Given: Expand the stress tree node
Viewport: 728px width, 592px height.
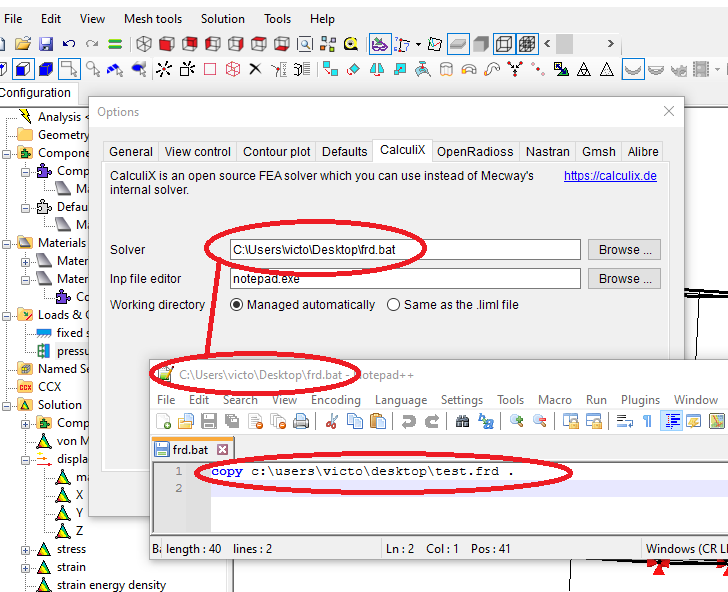Looking at the screenshot, I should tap(25, 549).
